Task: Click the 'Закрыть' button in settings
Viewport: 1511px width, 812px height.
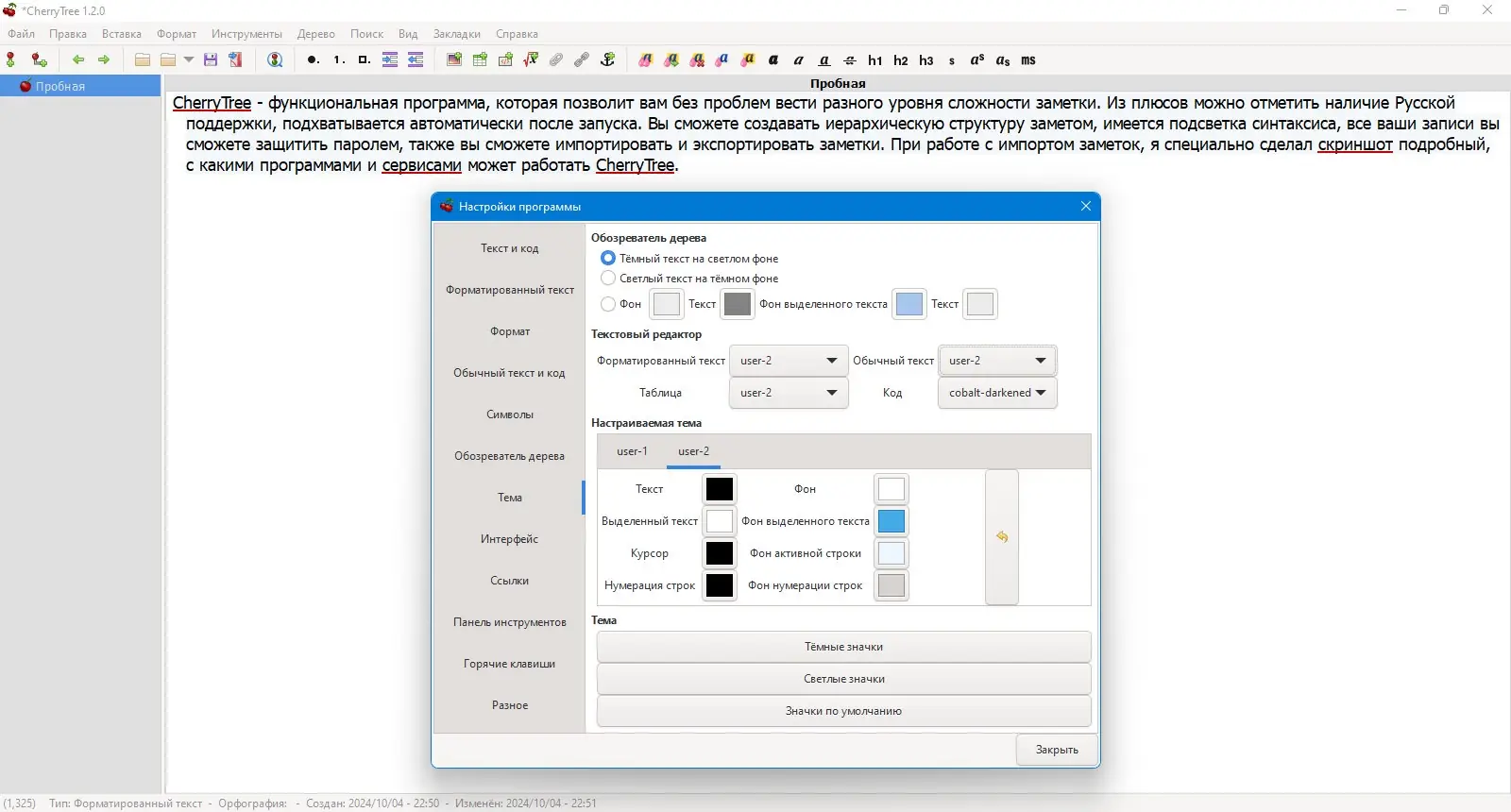Action: [x=1057, y=750]
